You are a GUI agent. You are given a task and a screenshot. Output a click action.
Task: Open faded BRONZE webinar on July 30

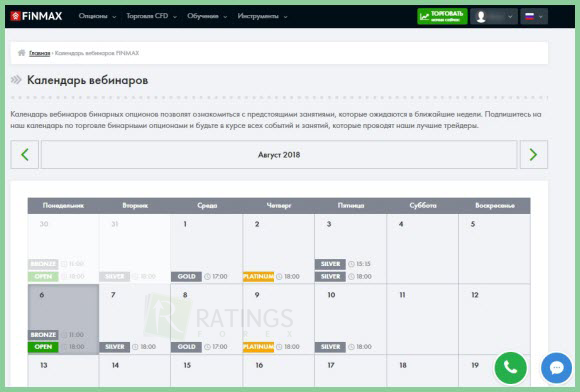[43, 264]
